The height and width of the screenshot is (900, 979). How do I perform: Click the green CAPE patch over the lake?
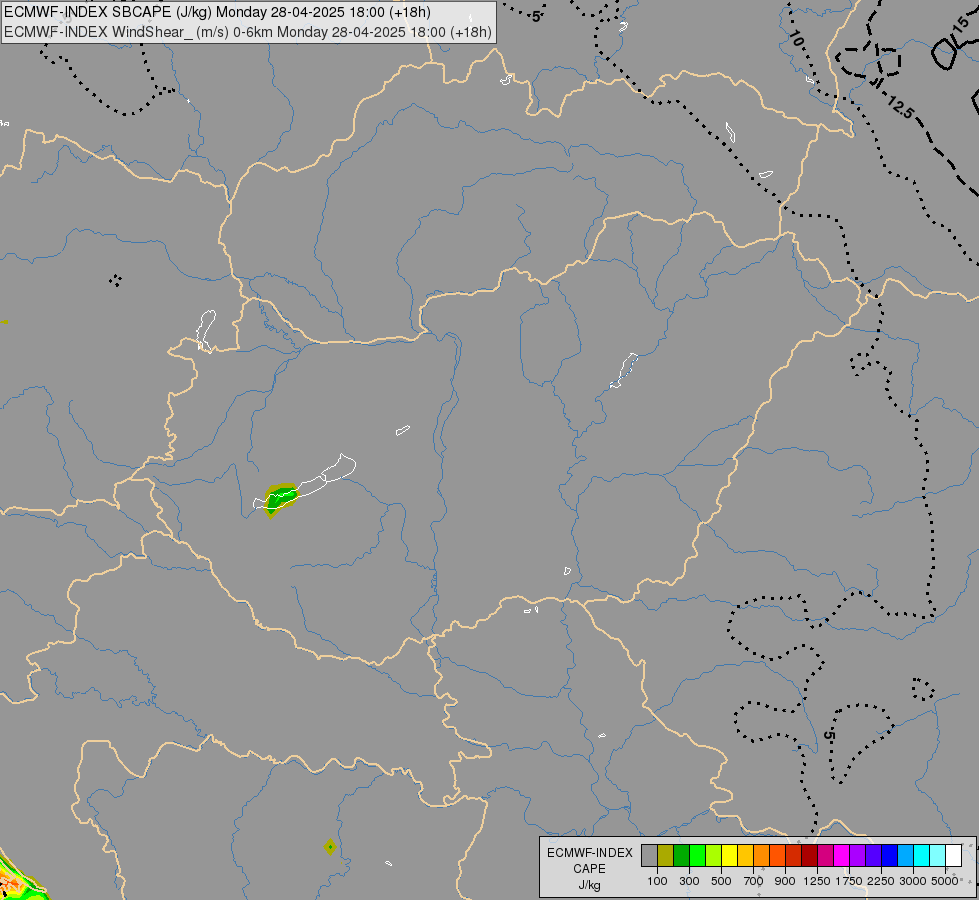coord(280,498)
